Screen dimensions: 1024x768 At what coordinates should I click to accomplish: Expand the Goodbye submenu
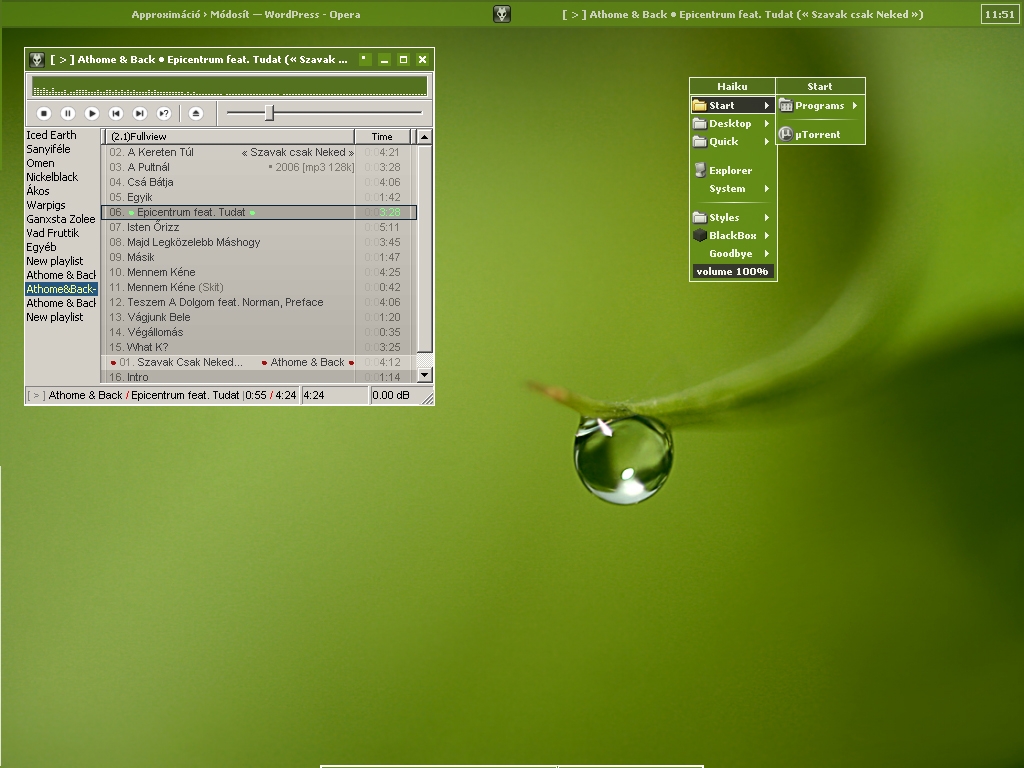point(733,253)
